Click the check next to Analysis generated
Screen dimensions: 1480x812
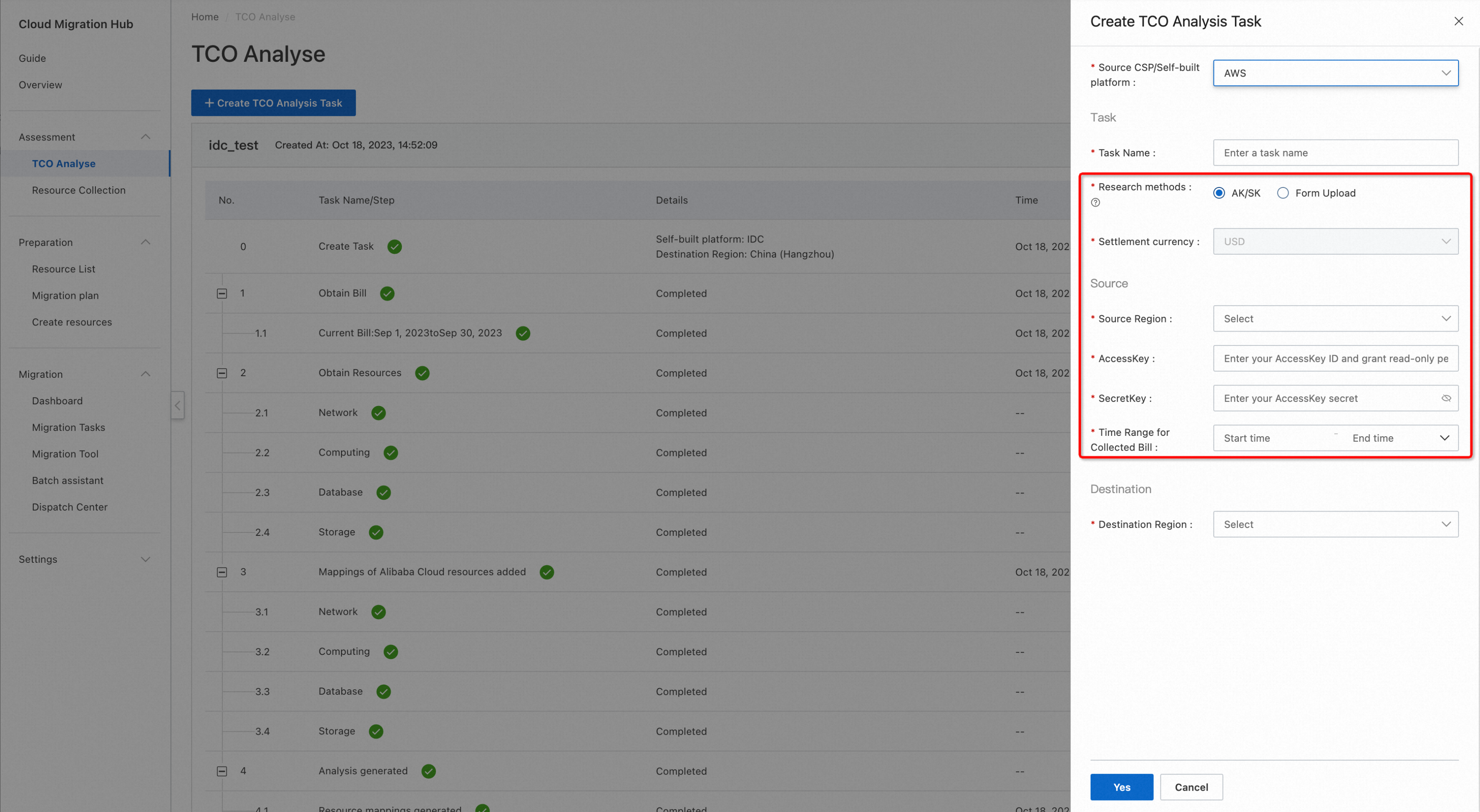click(x=428, y=771)
